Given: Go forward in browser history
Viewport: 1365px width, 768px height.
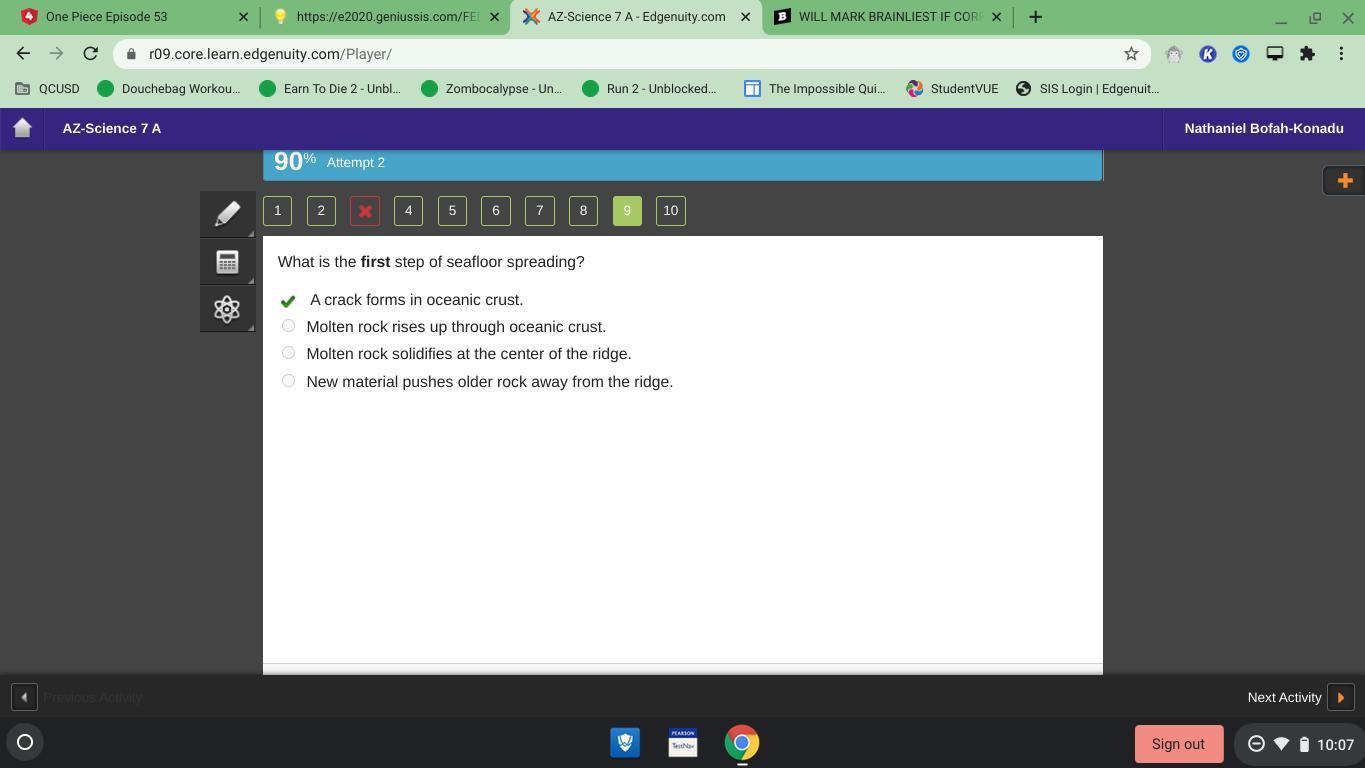Looking at the screenshot, I should [x=57, y=54].
